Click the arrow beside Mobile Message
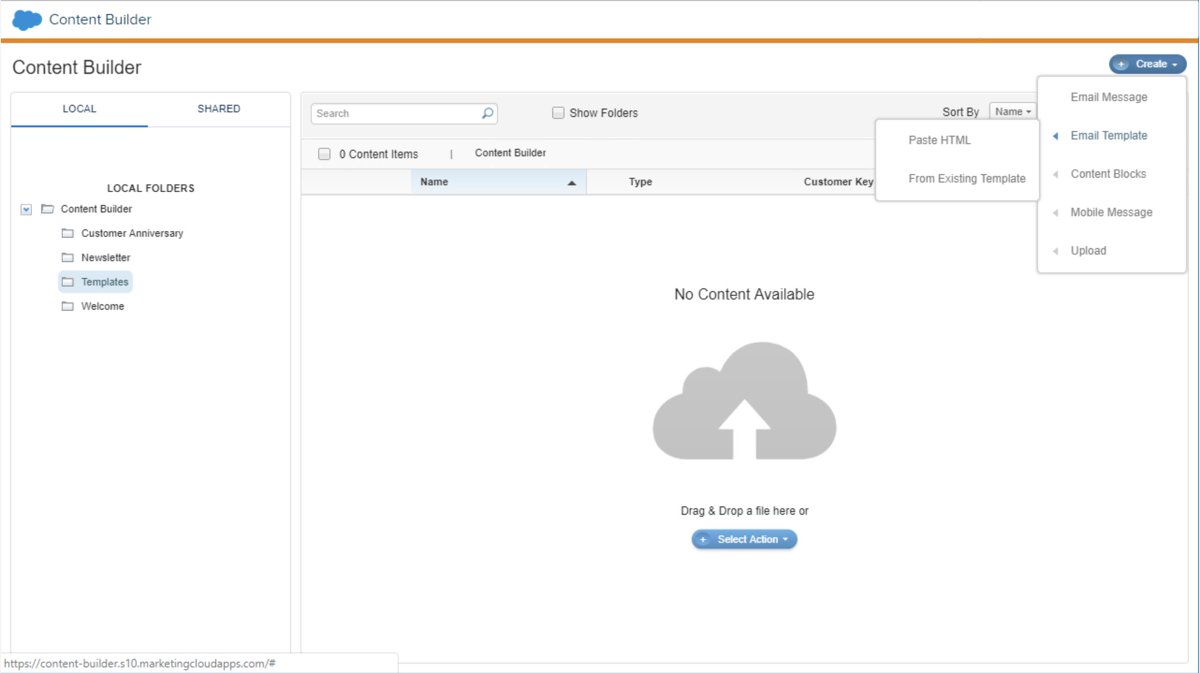 click(1055, 212)
